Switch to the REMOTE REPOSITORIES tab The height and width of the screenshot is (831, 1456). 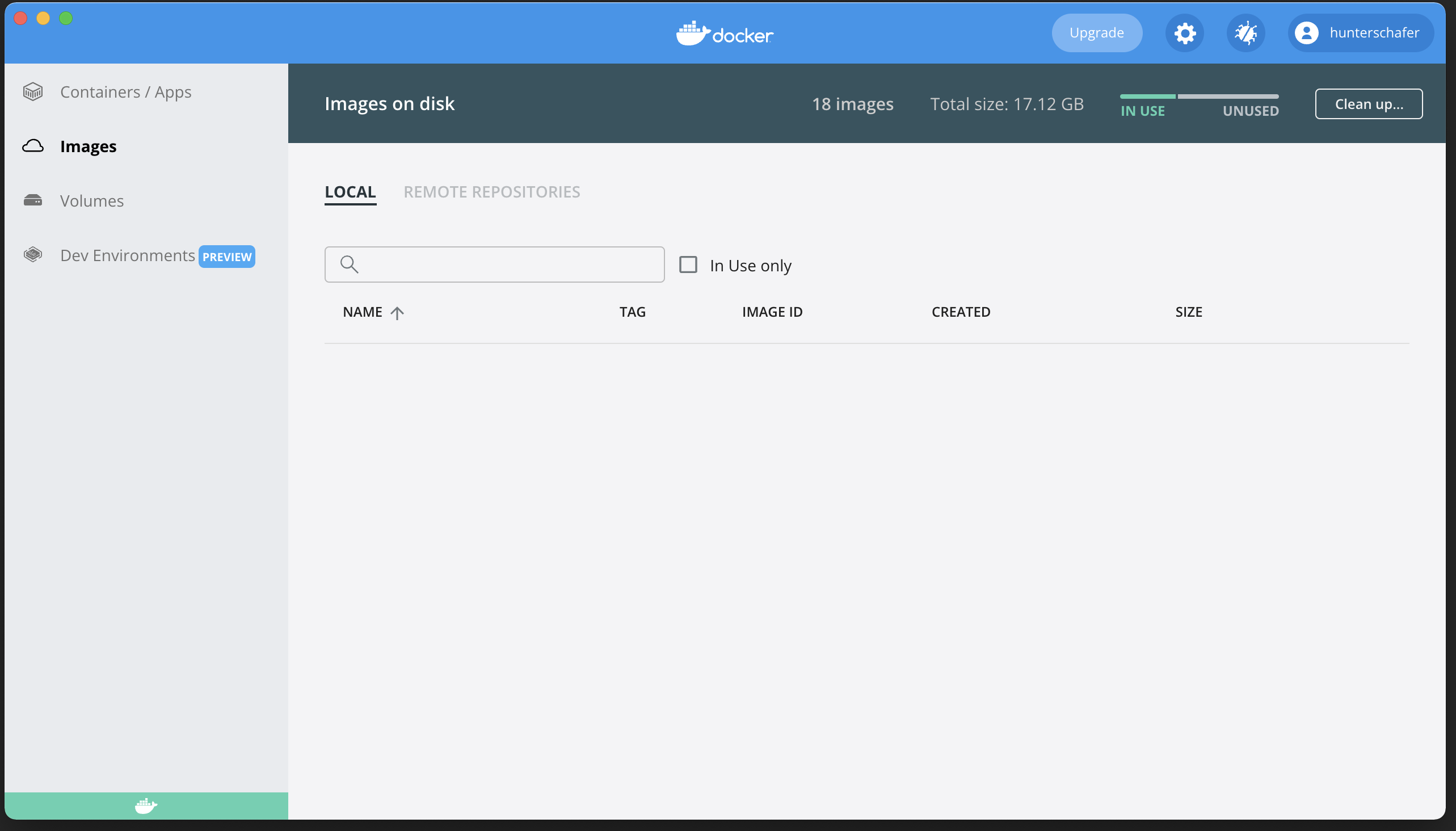492,192
